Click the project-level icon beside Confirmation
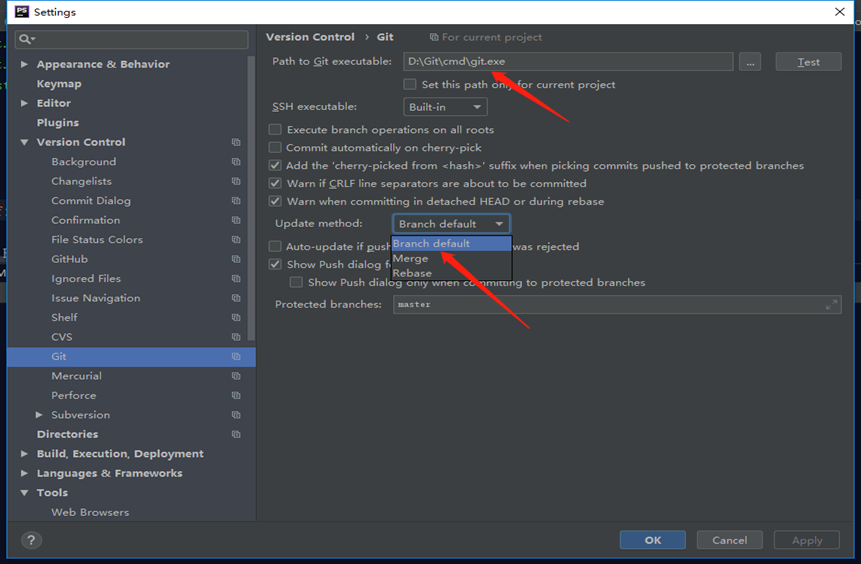 (x=236, y=220)
